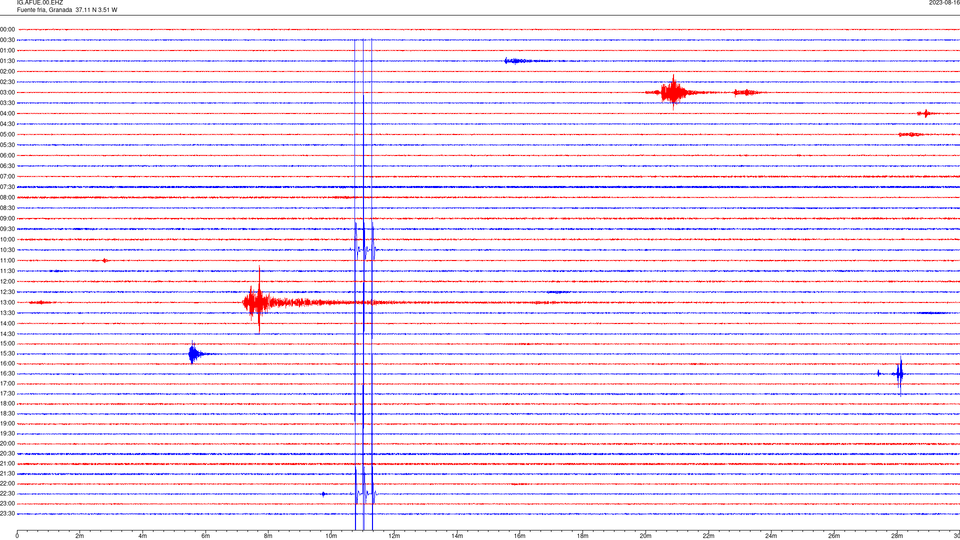Image resolution: width=960 pixels, height=540 pixels.
Task: Click the 14m tick label on time axis
Action: click(x=457, y=536)
